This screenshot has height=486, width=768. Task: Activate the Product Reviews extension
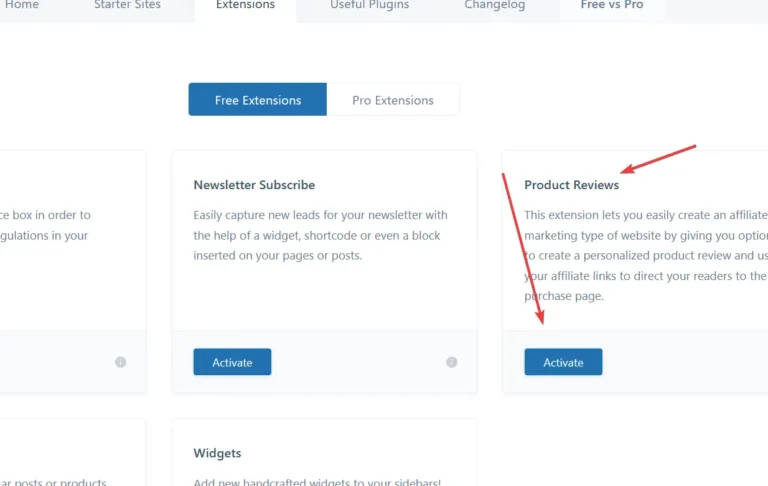(563, 362)
